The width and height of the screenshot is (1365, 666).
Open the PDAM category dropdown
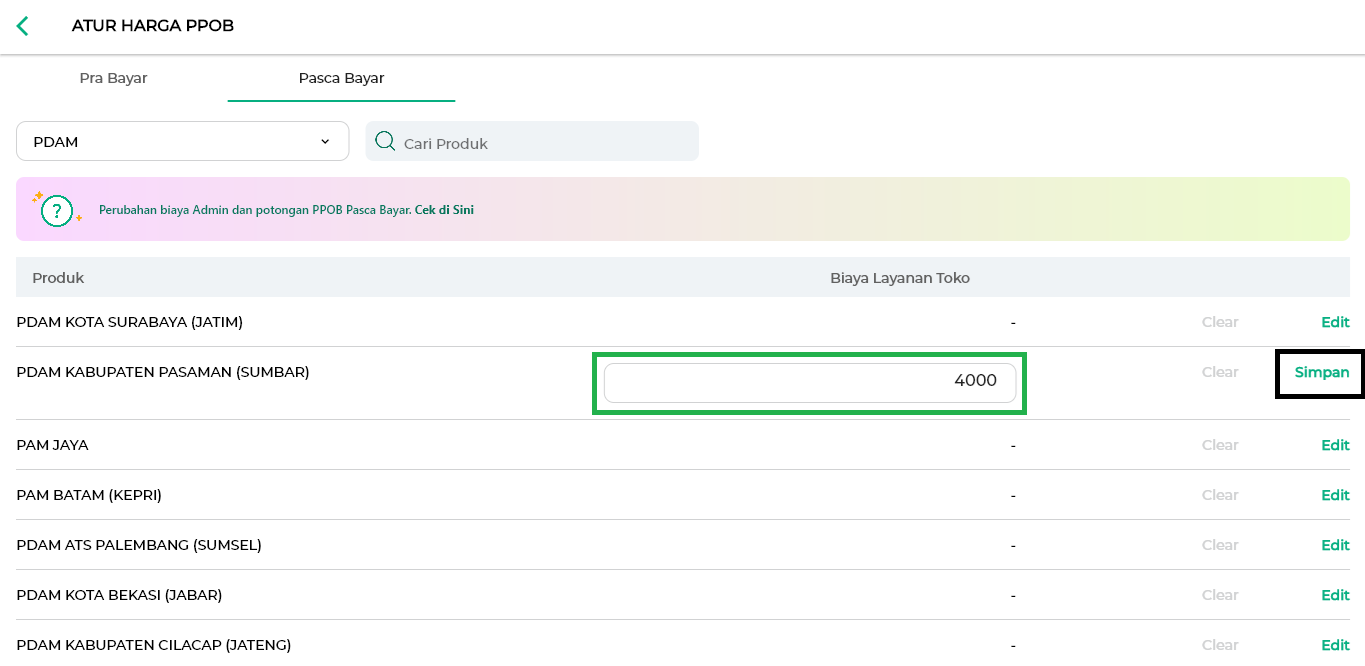click(x=182, y=142)
